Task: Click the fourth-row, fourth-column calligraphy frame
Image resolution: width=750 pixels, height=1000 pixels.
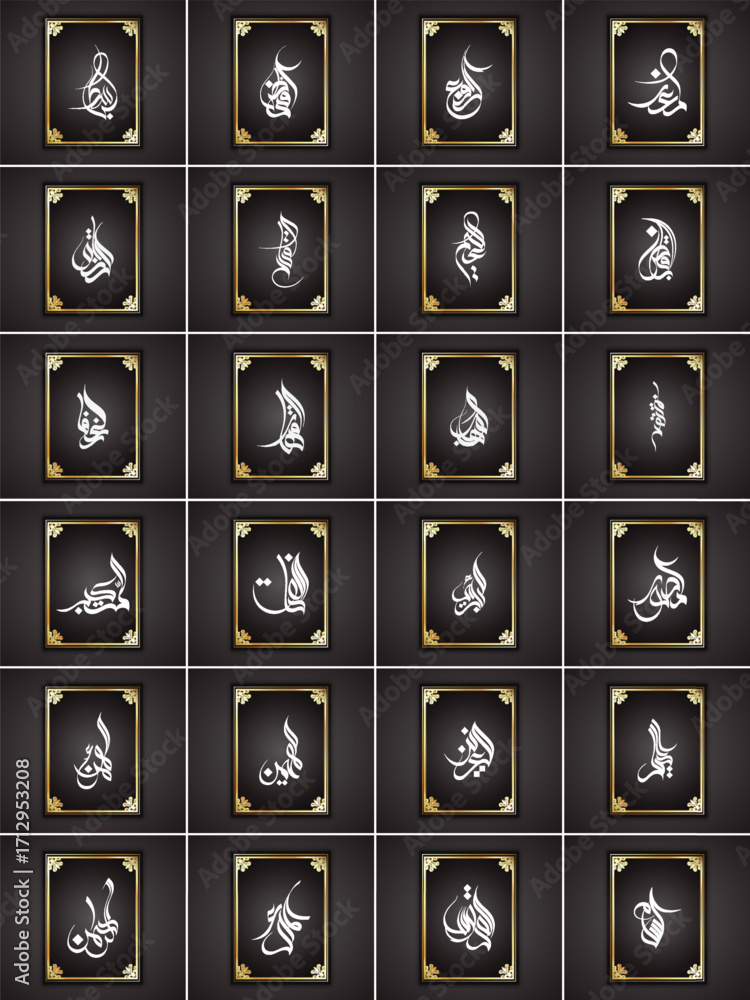Action: click(x=657, y=584)
